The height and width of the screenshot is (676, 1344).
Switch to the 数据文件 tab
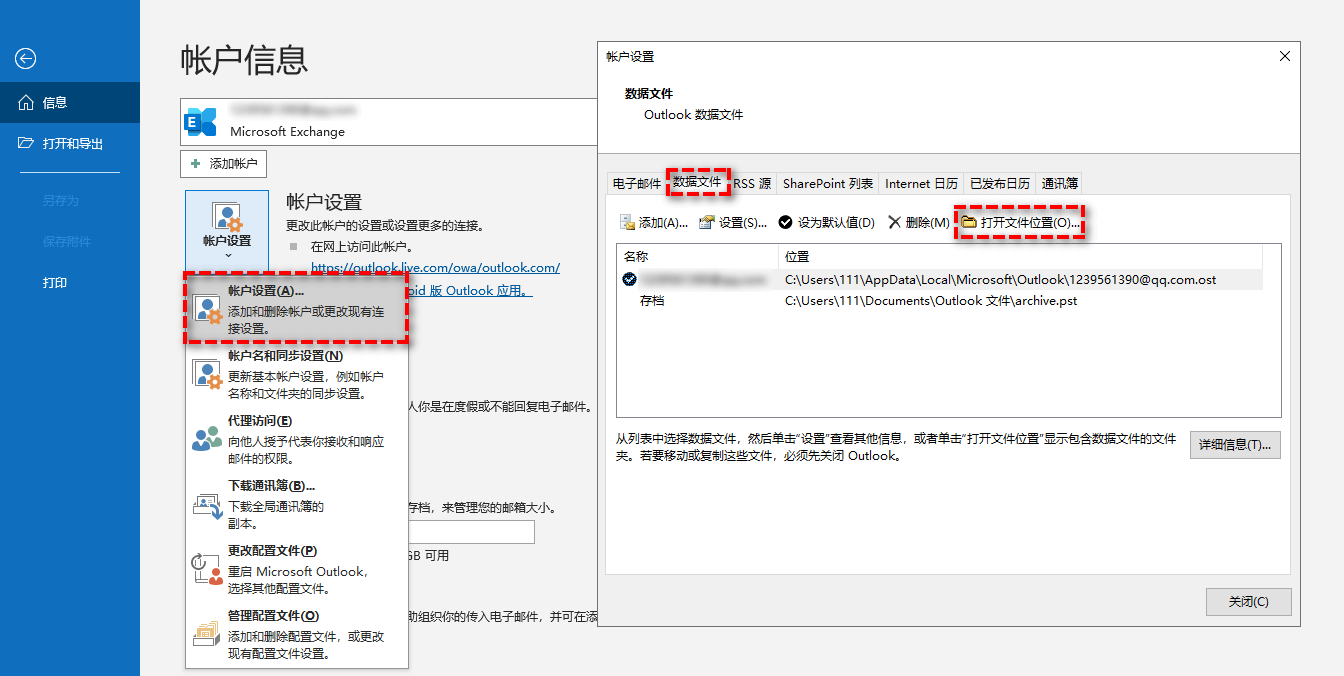pyautogui.click(x=697, y=182)
